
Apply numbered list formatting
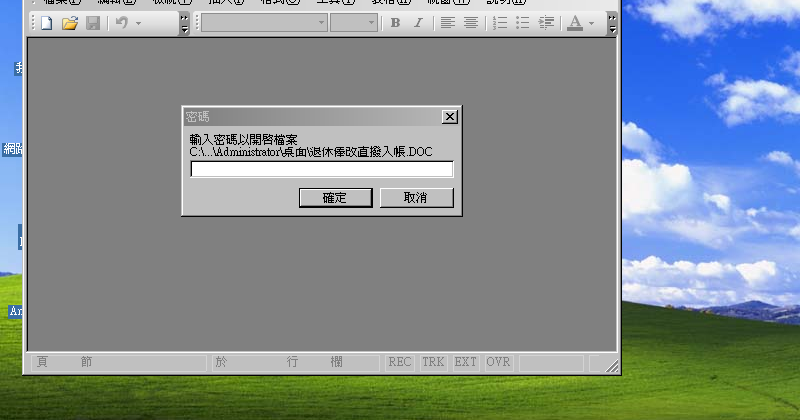tap(500, 23)
